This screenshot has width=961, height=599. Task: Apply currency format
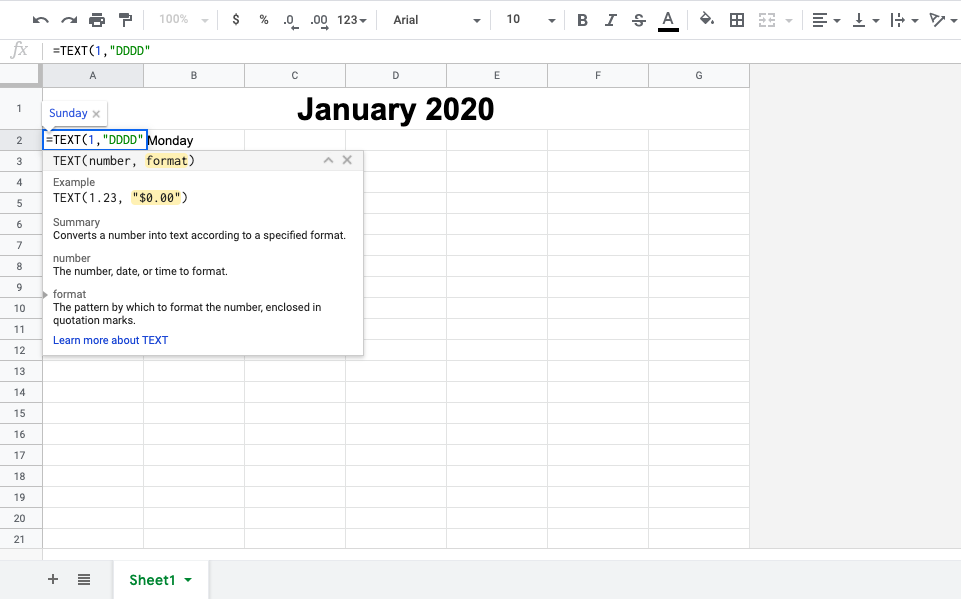[237, 19]
